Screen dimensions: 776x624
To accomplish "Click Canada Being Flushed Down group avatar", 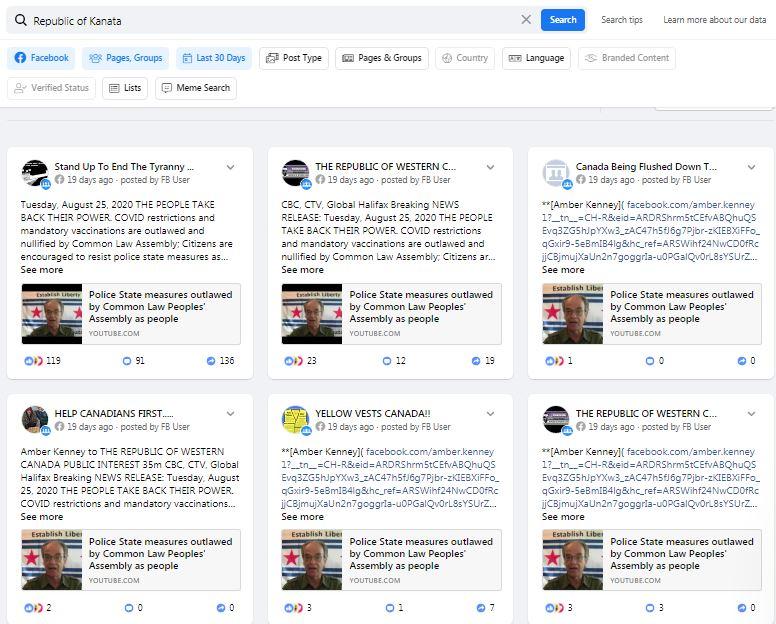I will [556, 173].
